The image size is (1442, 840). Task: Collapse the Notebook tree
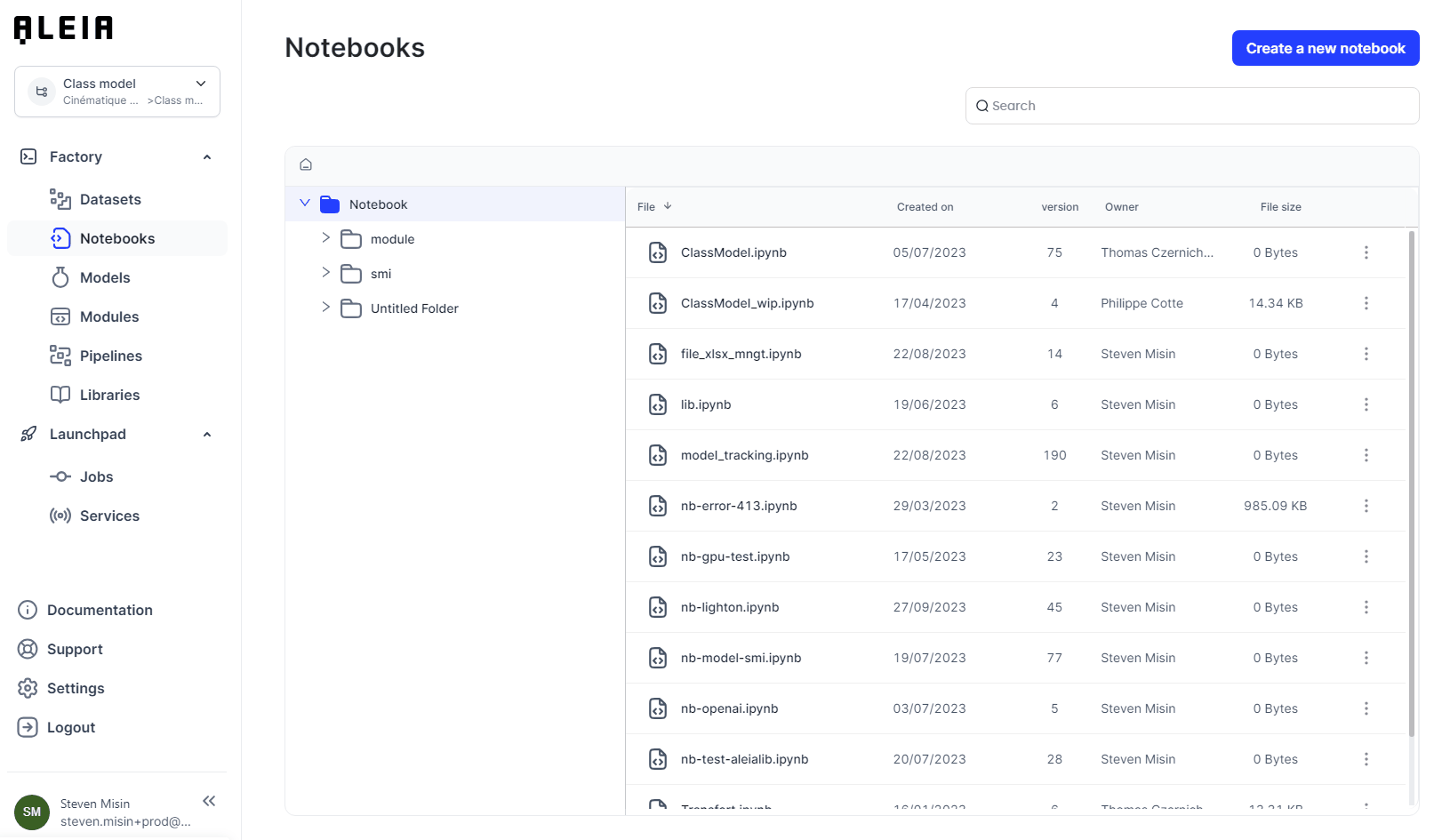click(306, 204)
